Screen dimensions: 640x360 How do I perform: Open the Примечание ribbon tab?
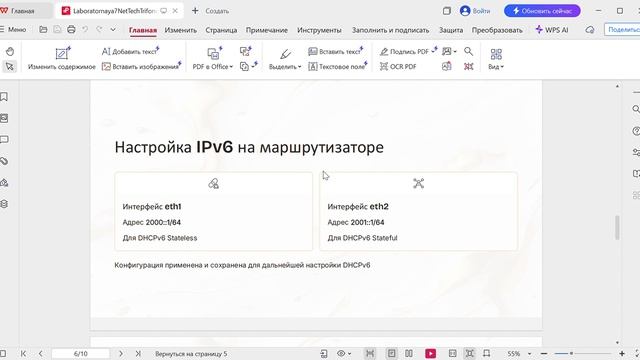267,30
